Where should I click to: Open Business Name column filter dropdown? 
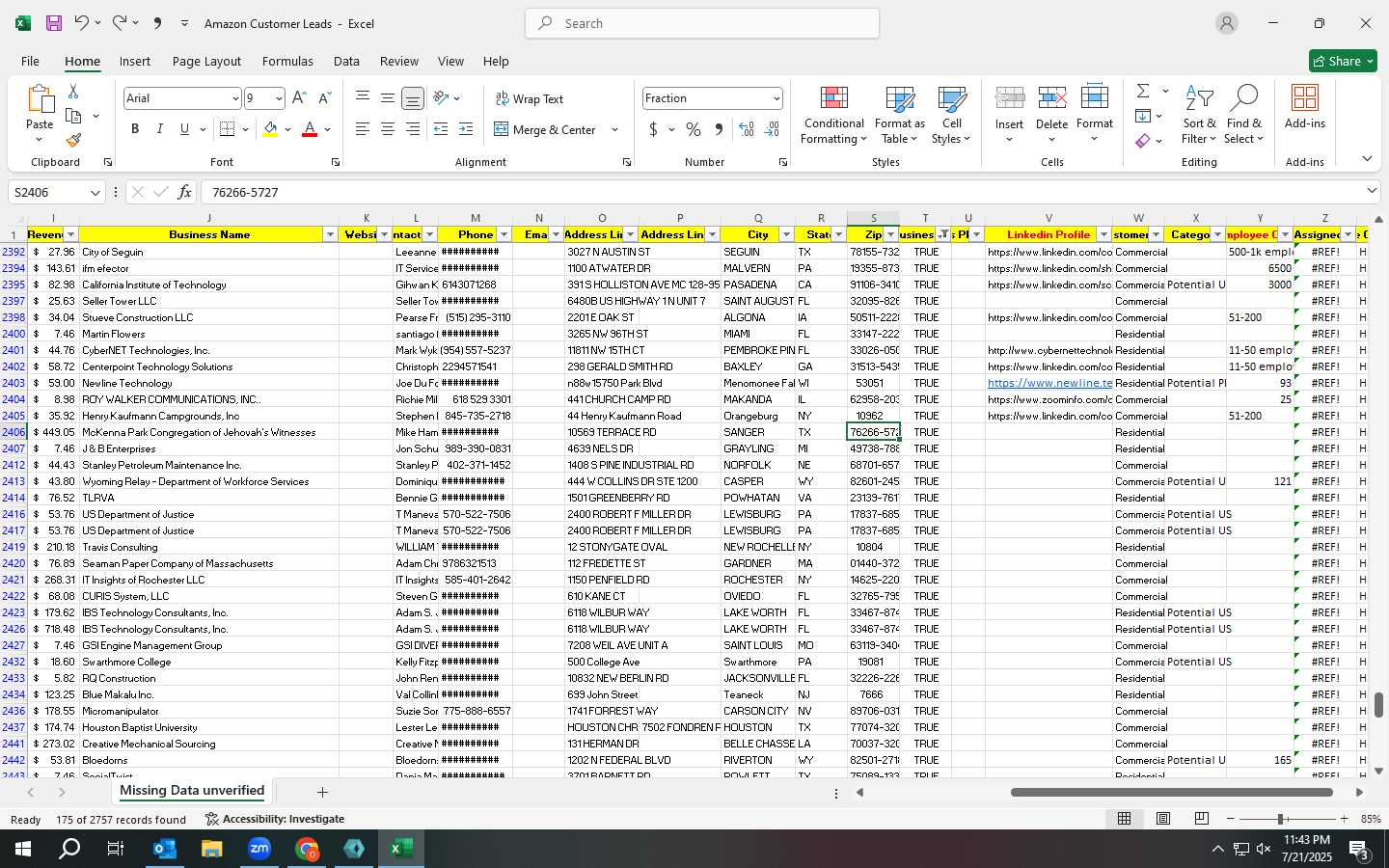[330, 234]
